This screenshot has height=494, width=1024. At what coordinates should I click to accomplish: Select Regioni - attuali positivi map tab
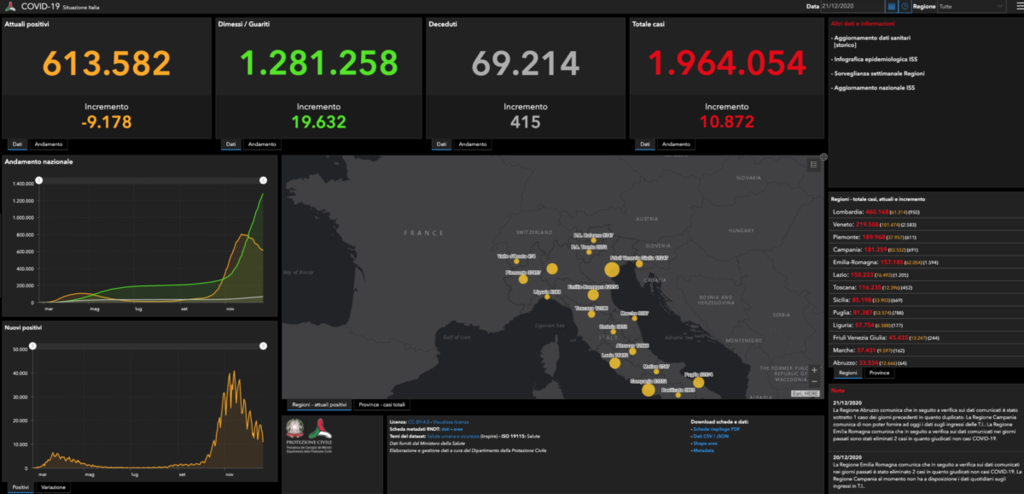[x=319, y=405]
